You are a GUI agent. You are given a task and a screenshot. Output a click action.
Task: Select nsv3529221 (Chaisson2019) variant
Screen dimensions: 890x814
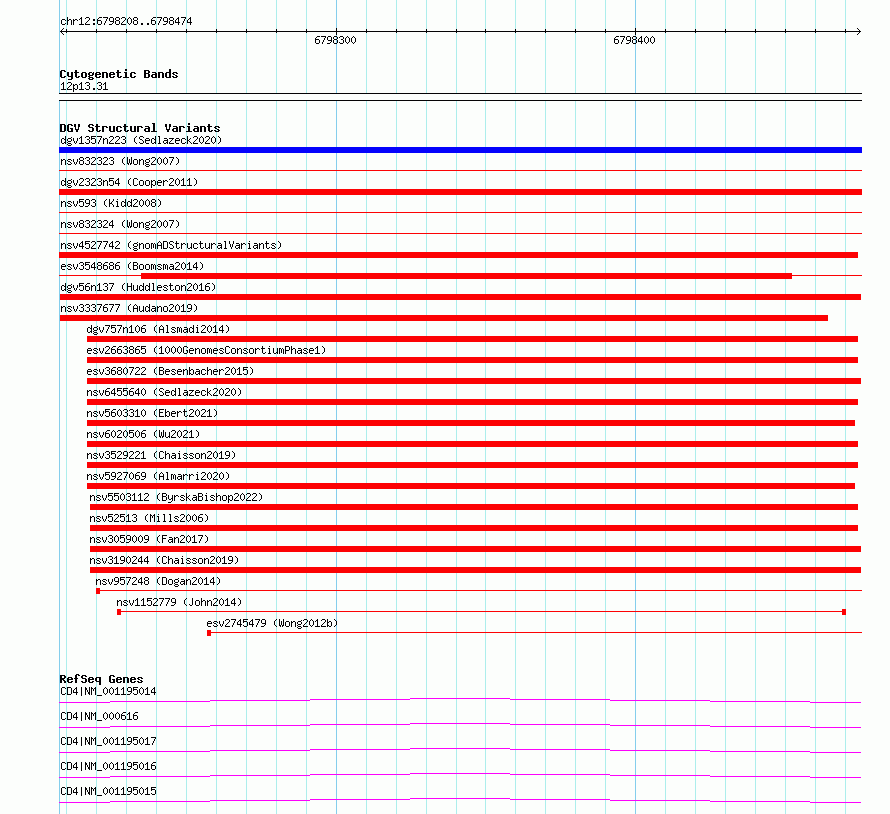tap(161, 455)
